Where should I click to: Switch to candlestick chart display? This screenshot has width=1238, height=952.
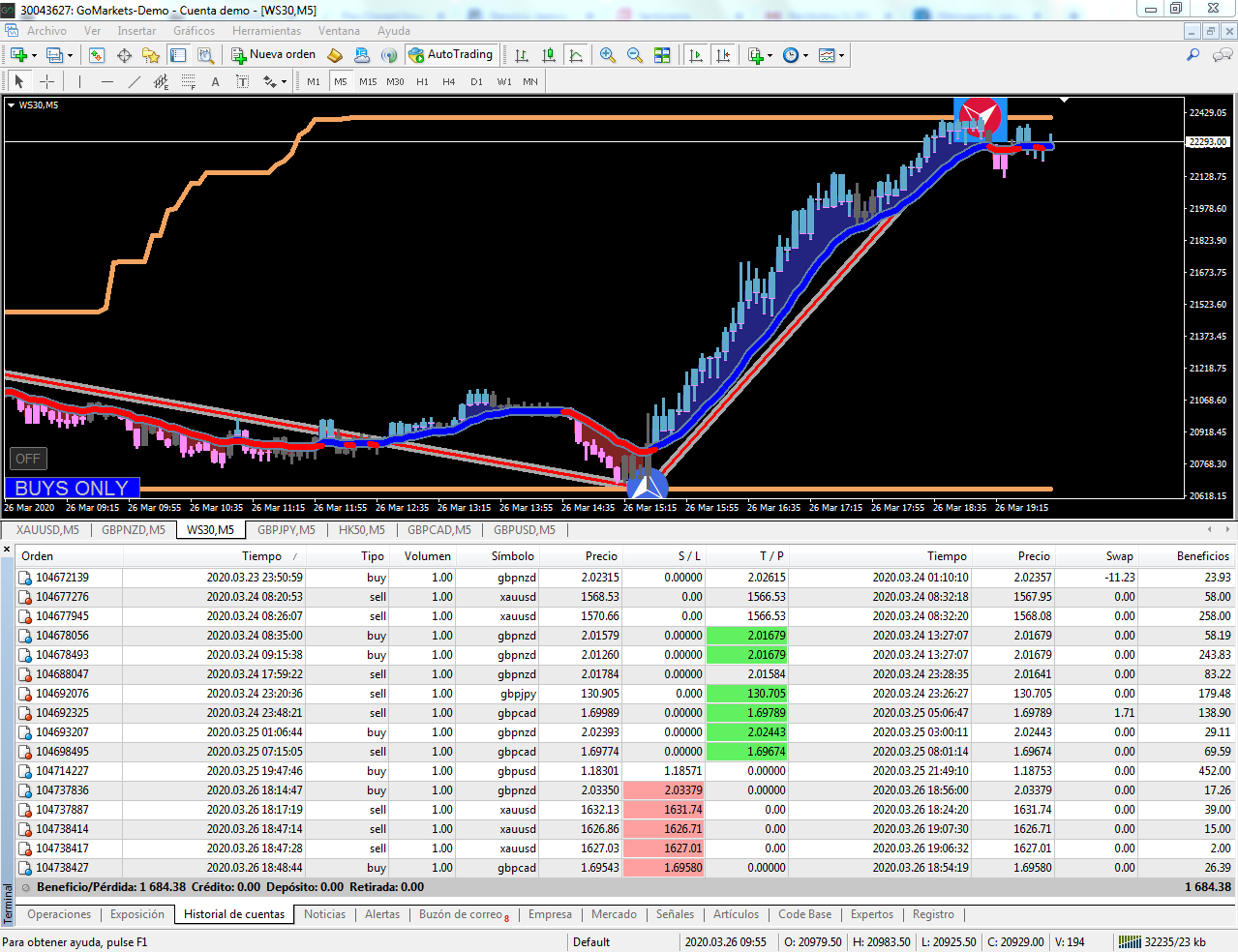pos(549,55)
